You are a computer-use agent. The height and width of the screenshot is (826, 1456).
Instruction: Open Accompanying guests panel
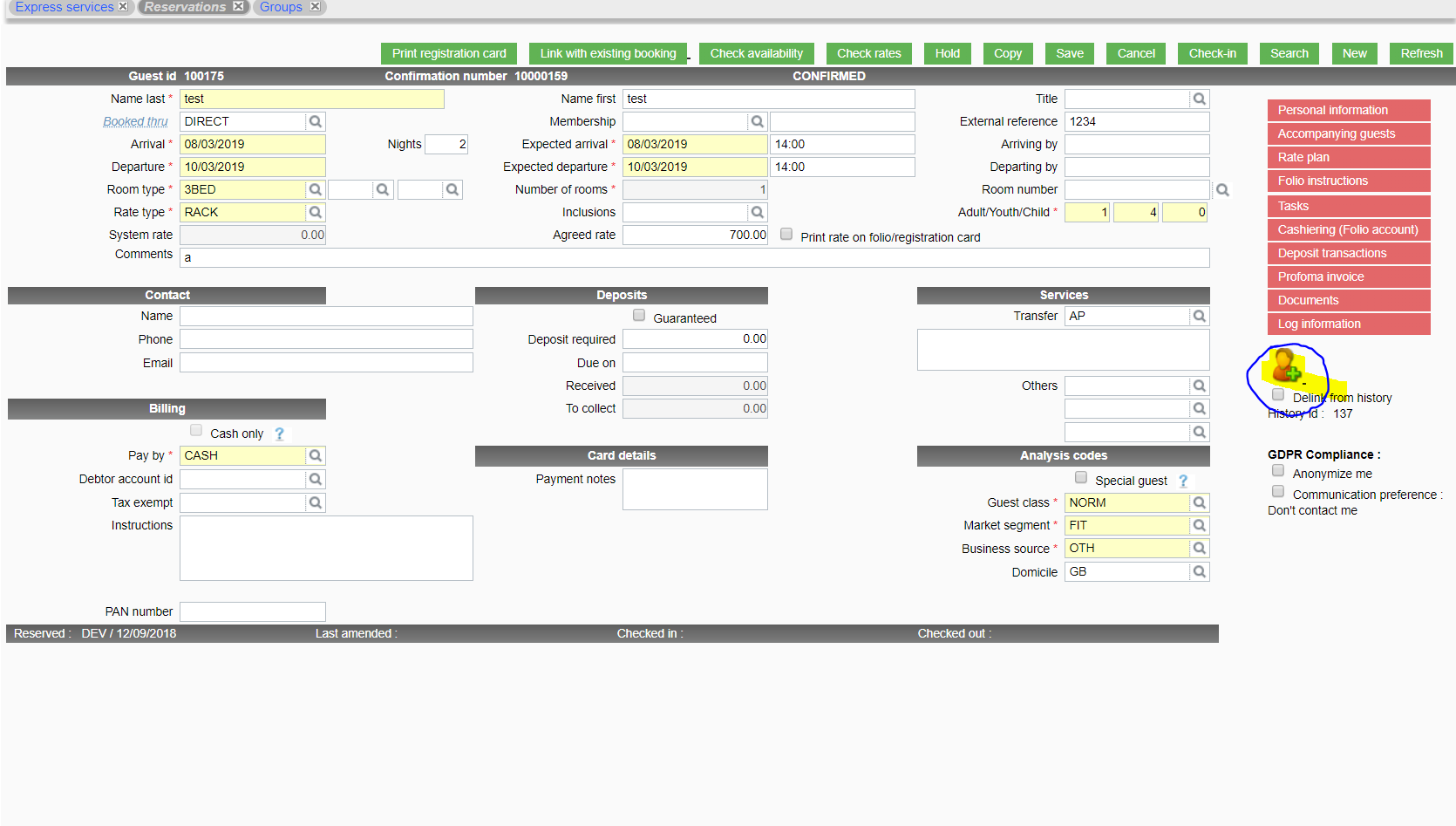[x=1349, y=133]
